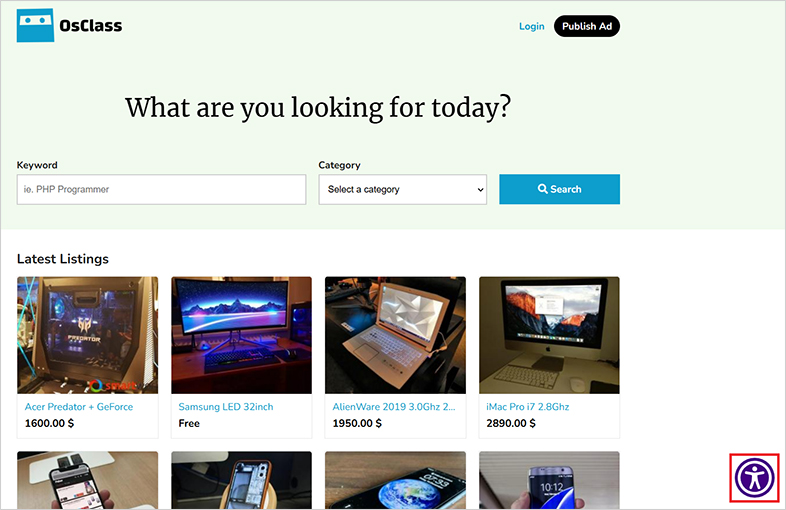The height and width of the screenshot is (510, 786).
Task: Open the Samsung LED monitor thumbnail
Action: click(242, 335)
